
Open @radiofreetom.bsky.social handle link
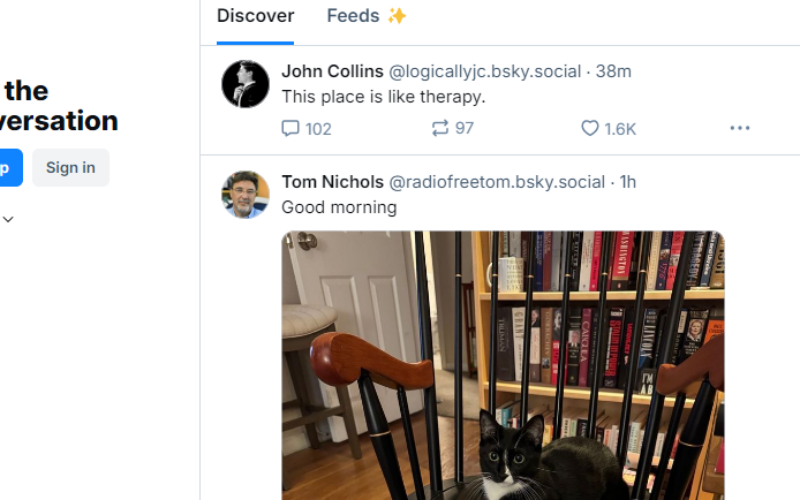coord(496,181)
